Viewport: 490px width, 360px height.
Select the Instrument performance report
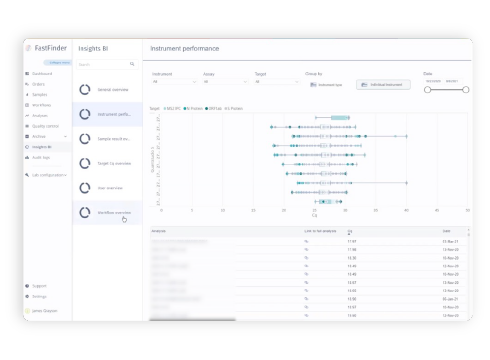tap(107, 114)
